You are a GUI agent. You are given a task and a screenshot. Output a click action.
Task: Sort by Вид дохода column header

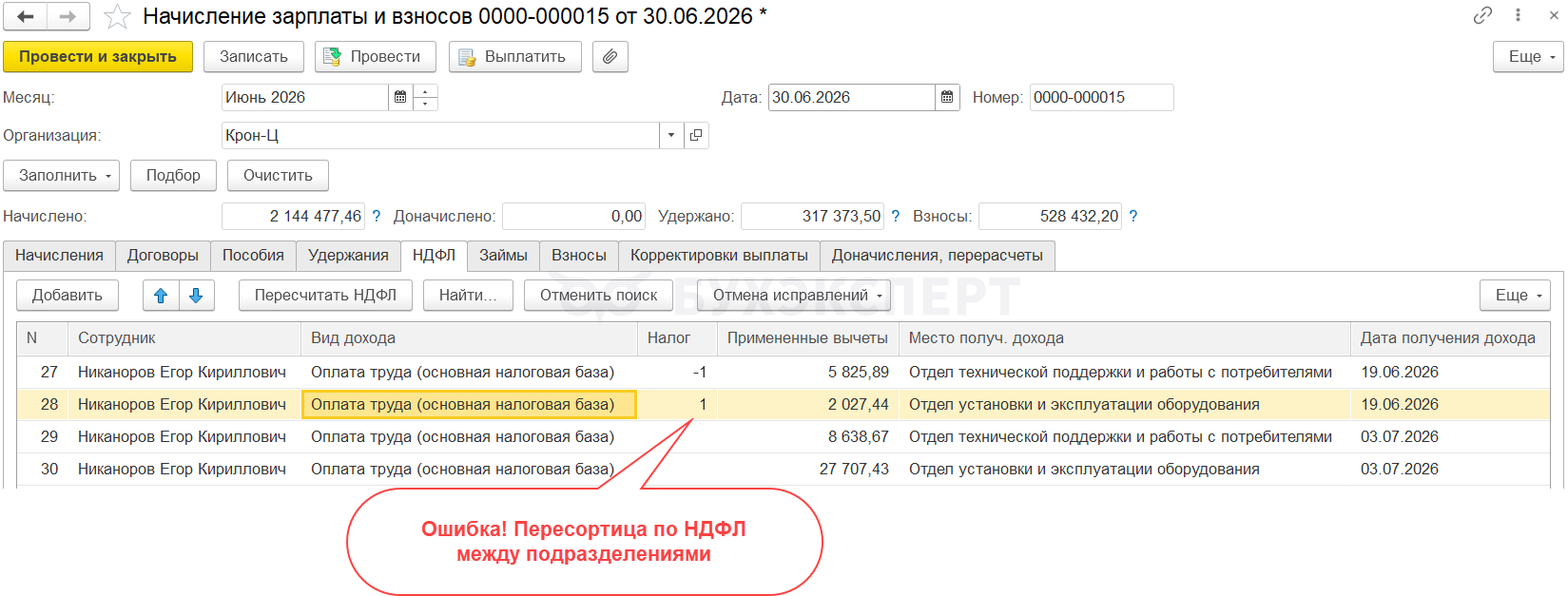click(469, 338)
